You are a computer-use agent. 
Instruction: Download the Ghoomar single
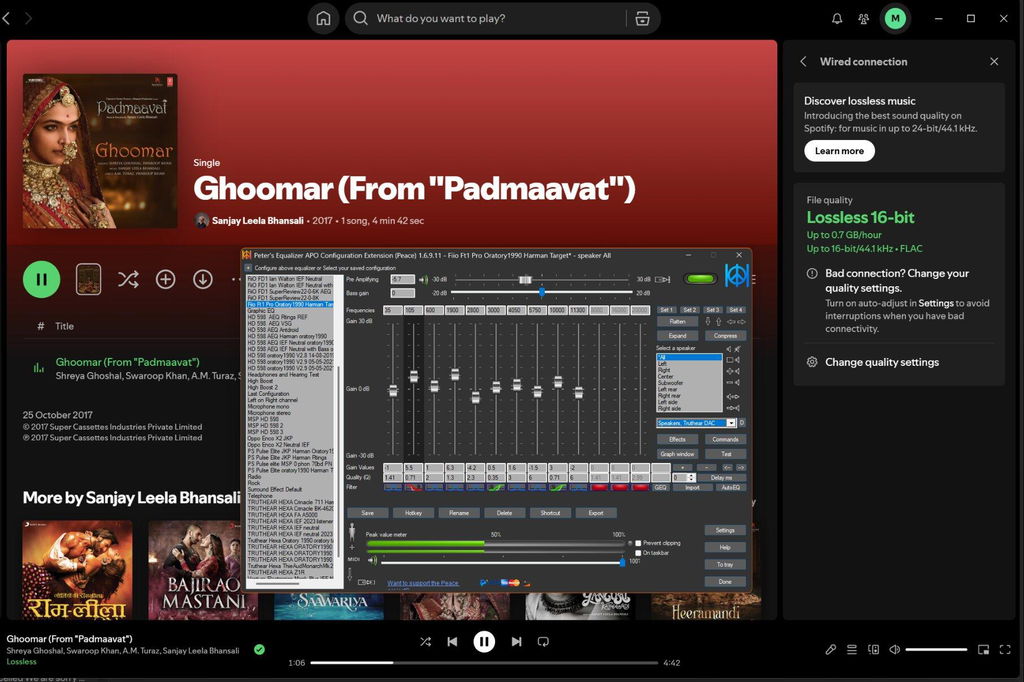pos(202,280)
